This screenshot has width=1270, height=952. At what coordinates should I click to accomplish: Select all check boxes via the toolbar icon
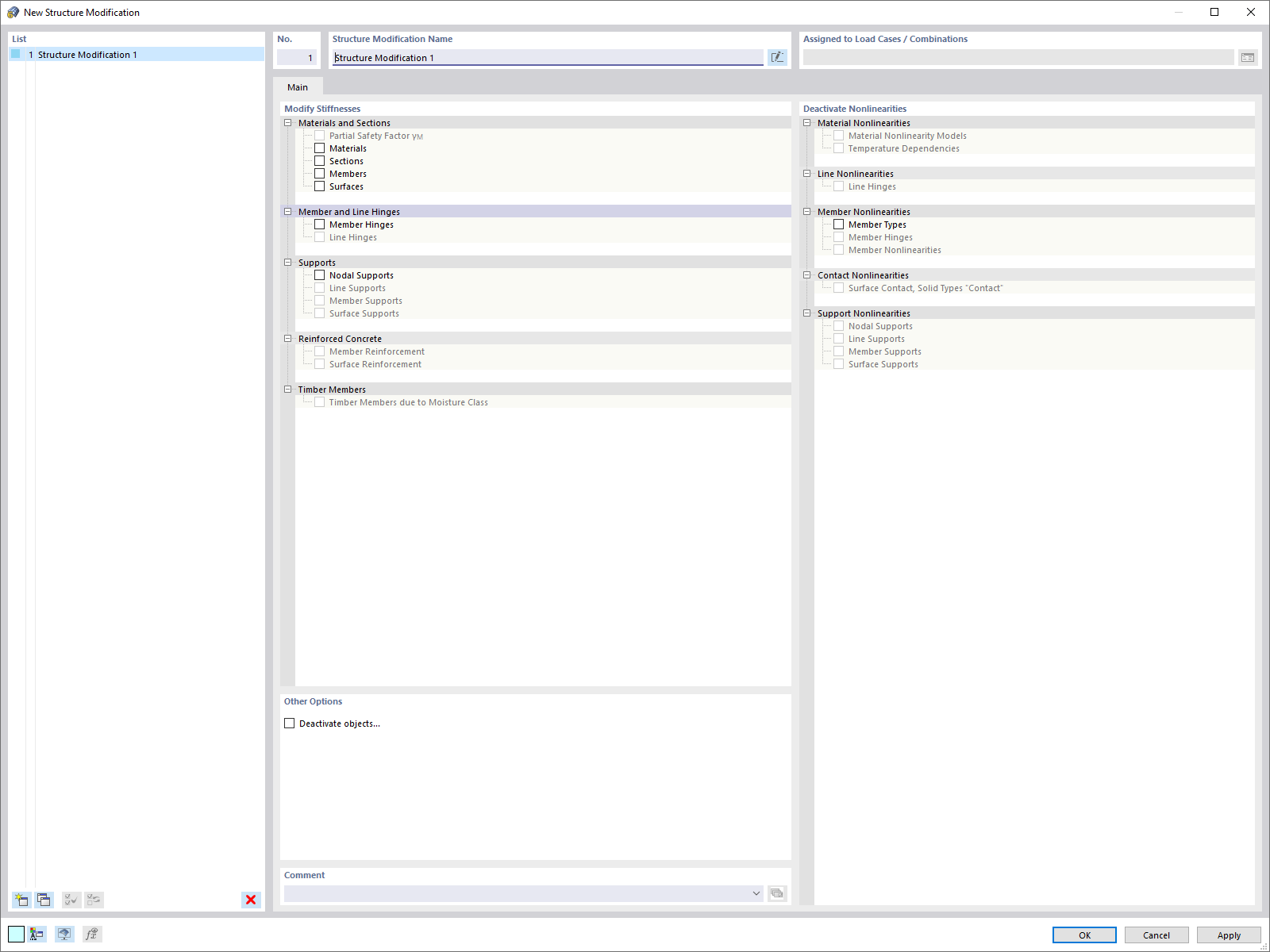(x=71, y=900)
